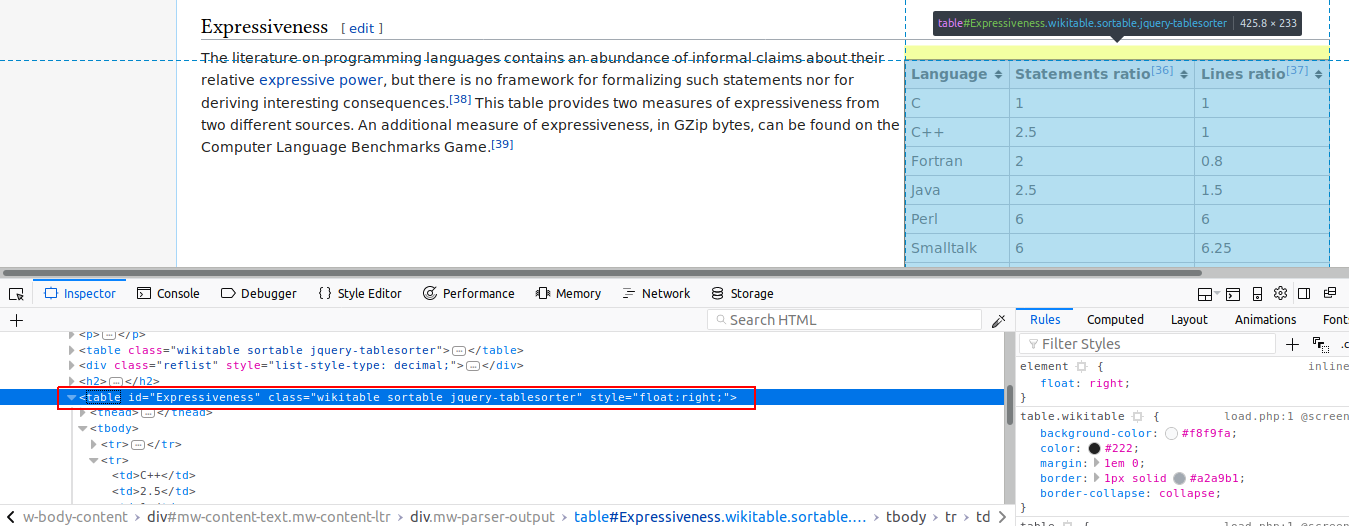Open iframe selector layout icon

(1207, 294)
